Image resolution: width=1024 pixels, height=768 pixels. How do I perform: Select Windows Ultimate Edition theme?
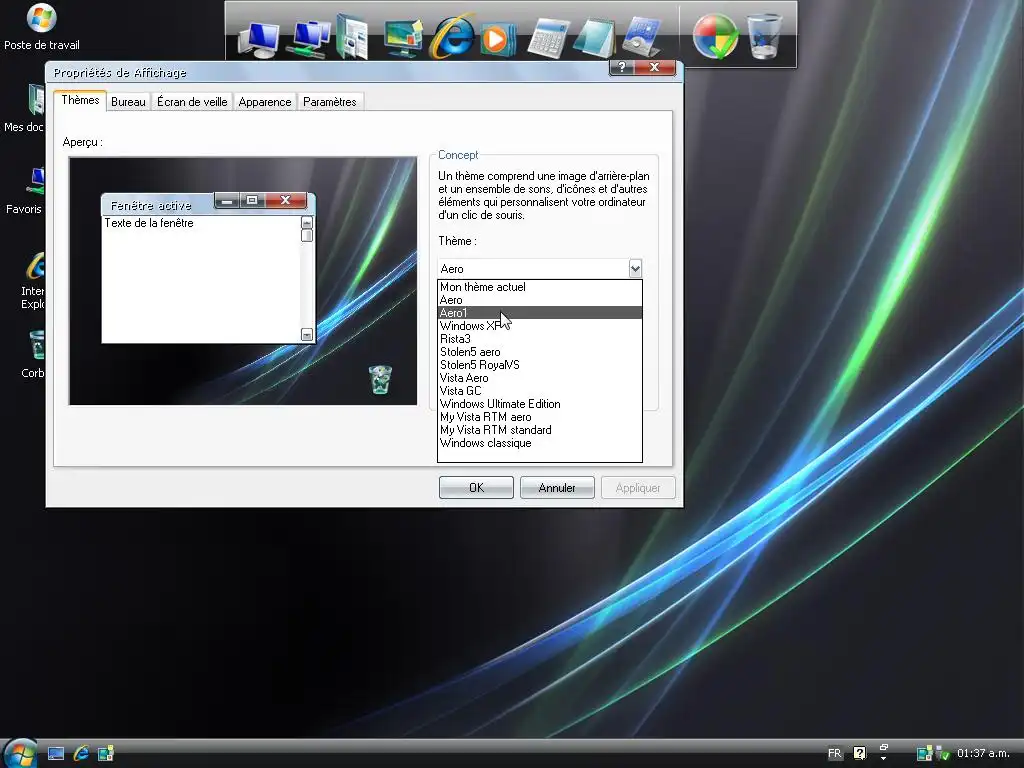point(539,404)
